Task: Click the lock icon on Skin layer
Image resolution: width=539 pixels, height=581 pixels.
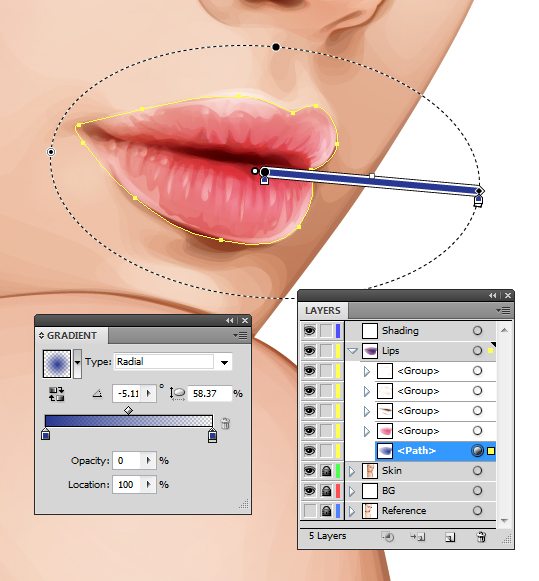Action: (326, 471)
